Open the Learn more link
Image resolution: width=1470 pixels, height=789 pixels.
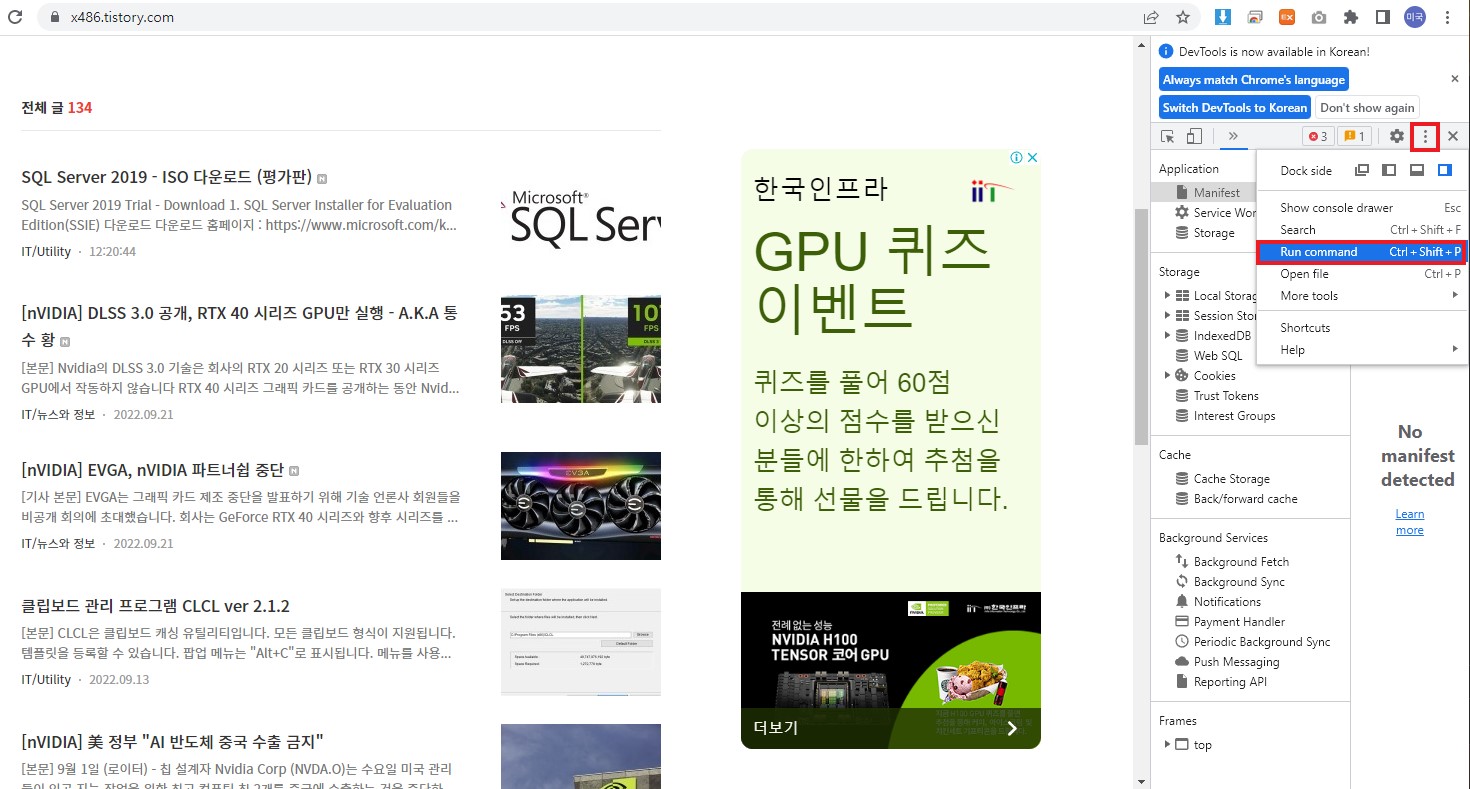pyautogui.click(x=1410, y=522)
